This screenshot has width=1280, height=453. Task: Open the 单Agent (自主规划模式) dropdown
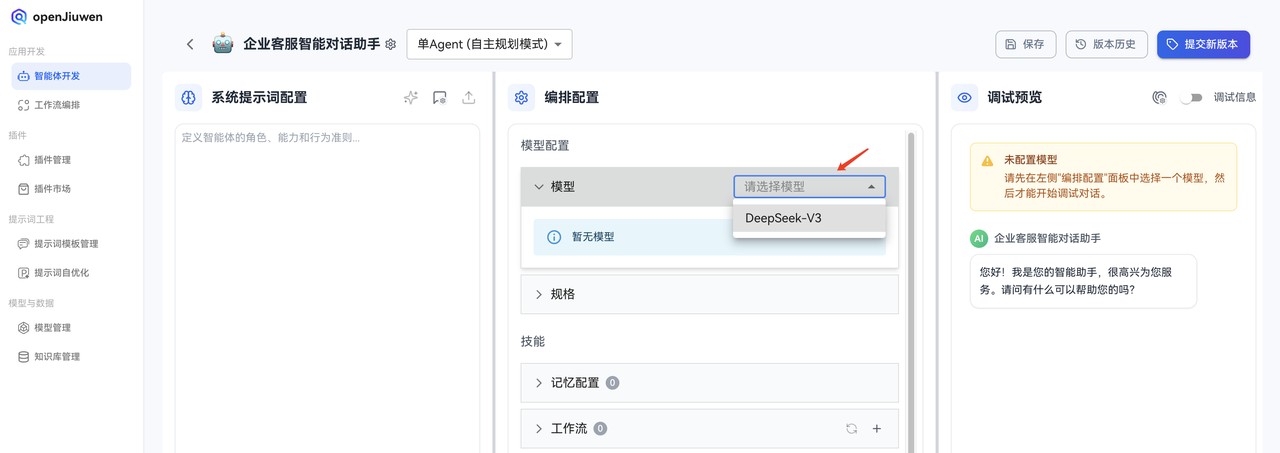[x=489, y=44]
